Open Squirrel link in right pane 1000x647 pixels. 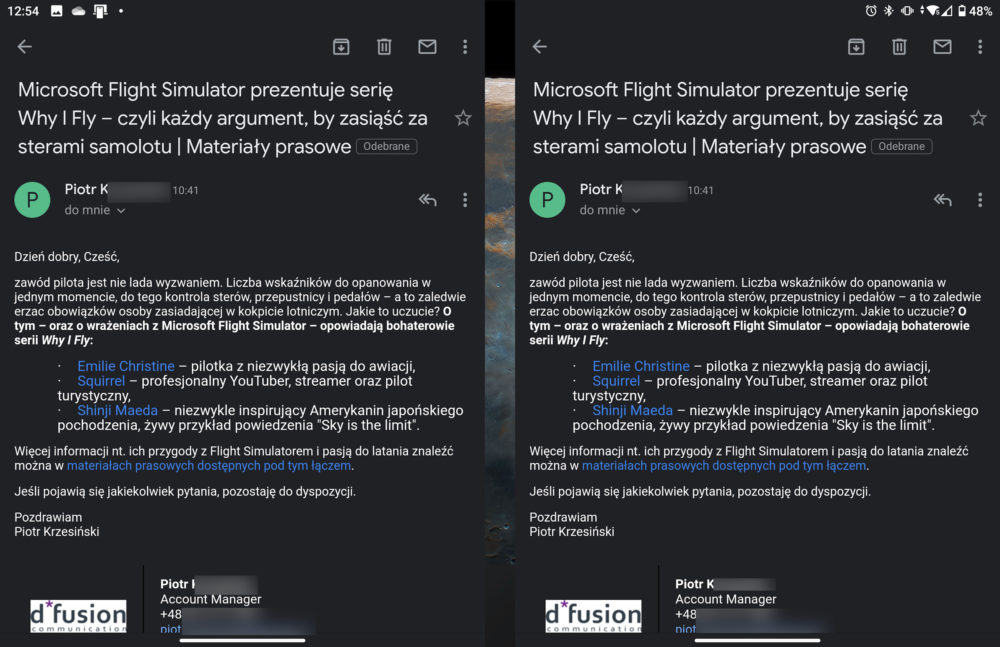click(616, 381)
